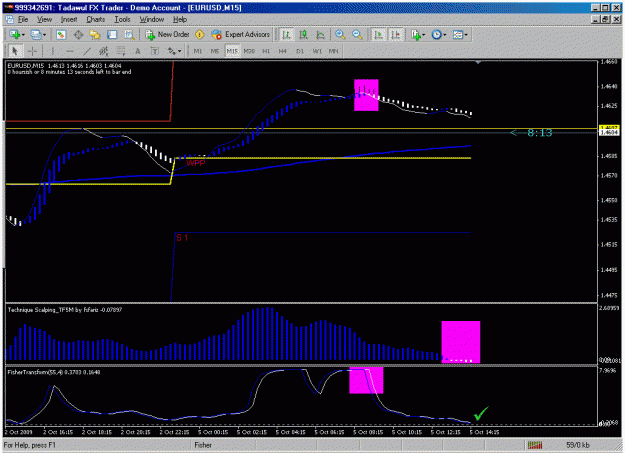The width and height of the screenshot is (625, 453).
Task: Open the Templates dropdown
Action: [x=460, y=35]
